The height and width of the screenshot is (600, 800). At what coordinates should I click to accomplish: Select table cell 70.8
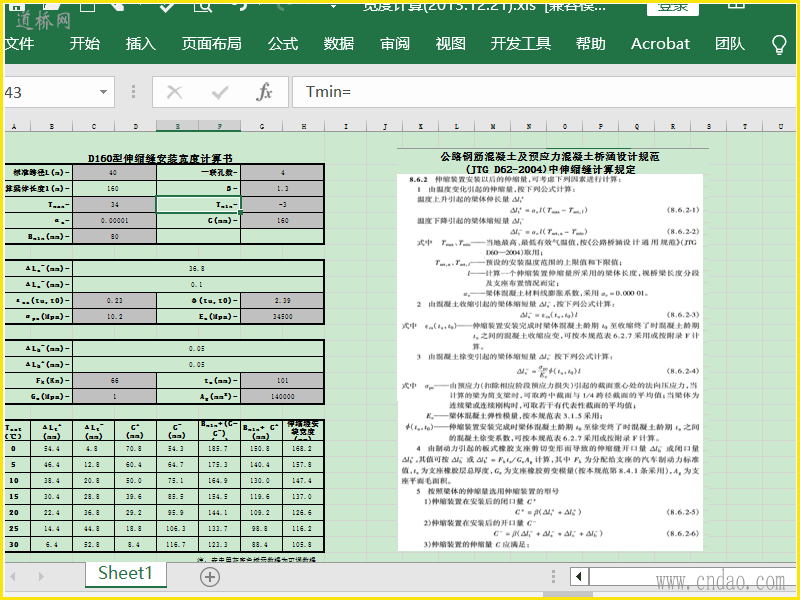[135, 448]
